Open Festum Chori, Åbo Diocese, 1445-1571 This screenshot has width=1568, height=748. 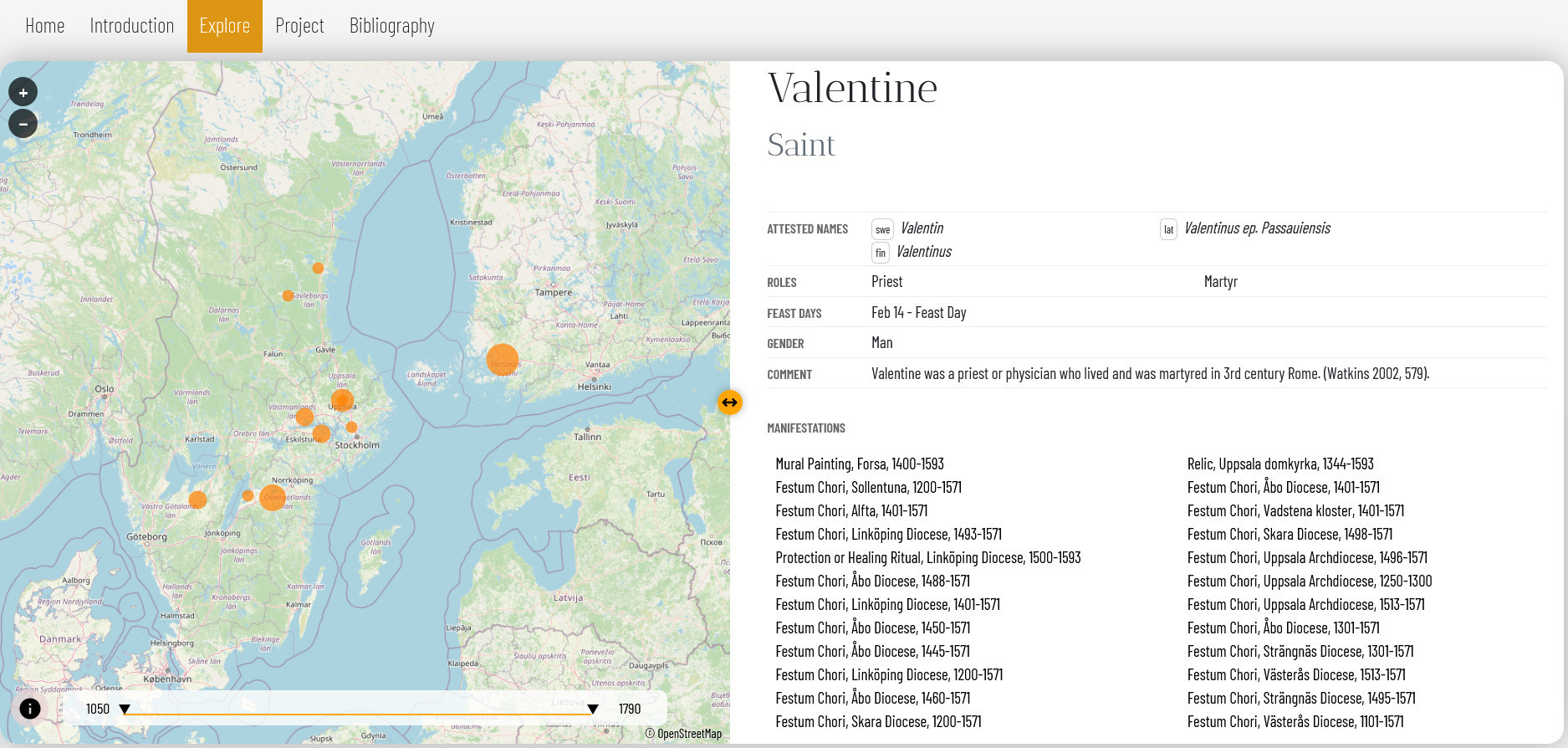[872, 652]
